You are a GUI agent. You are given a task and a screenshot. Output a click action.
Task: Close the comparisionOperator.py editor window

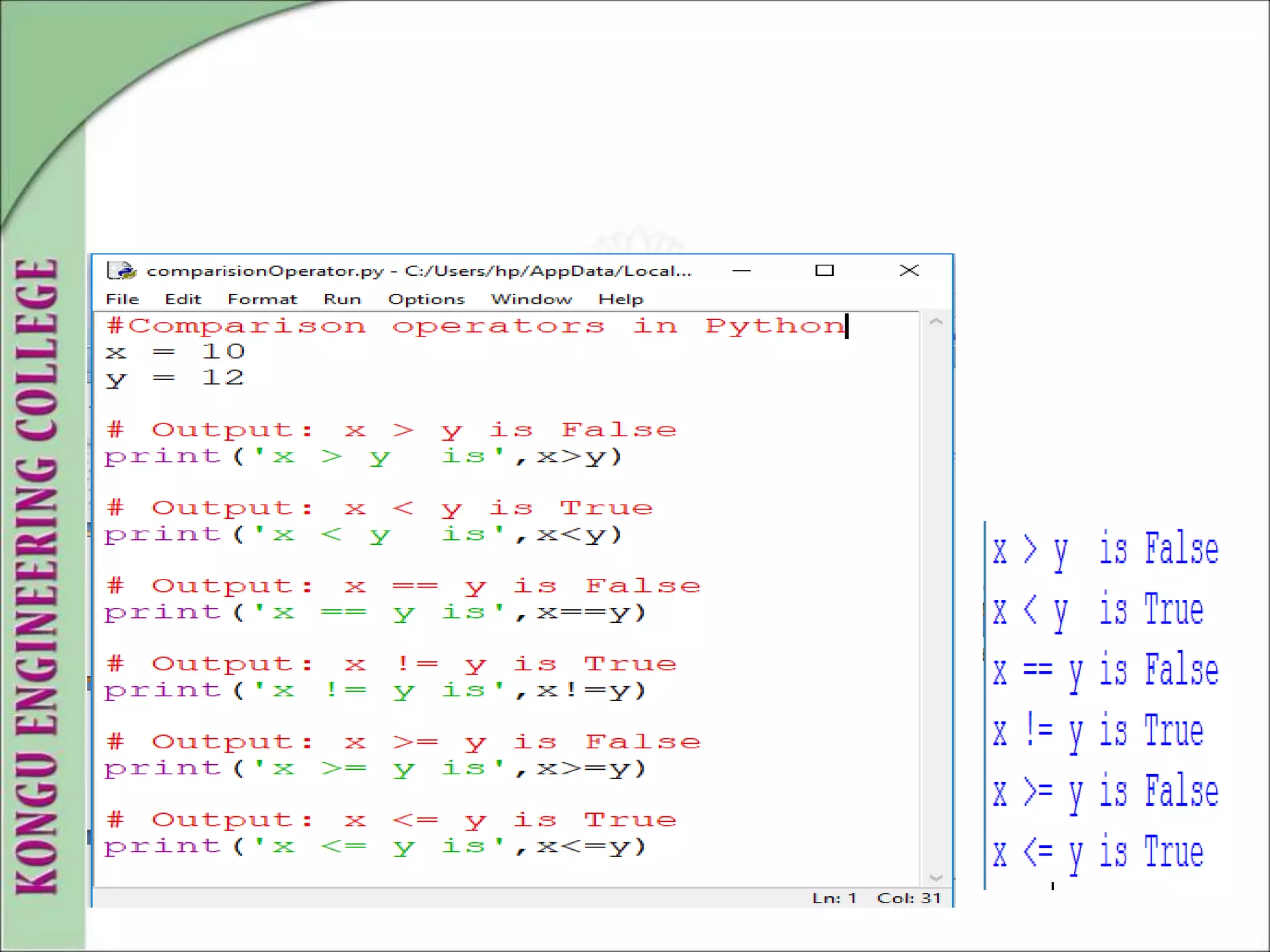point(909,270)
